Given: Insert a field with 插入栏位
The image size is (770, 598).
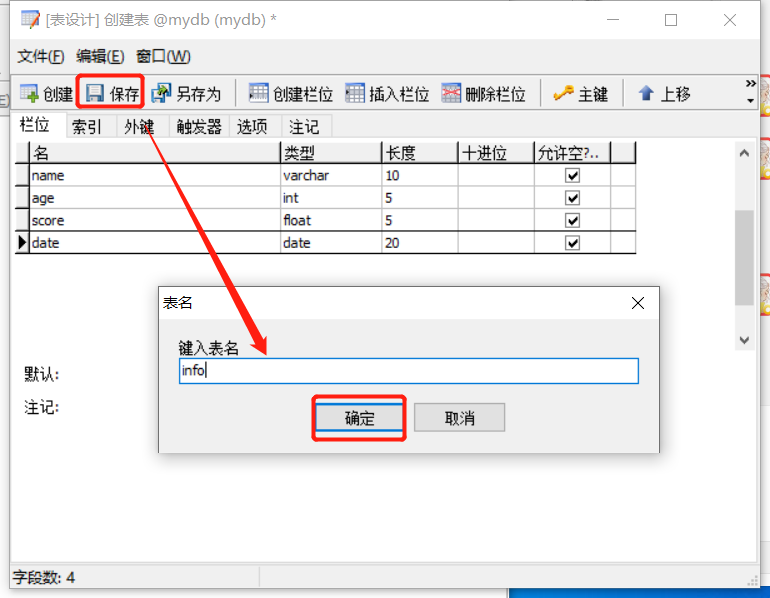Looking at the screenshot, I should coord(387,93).
